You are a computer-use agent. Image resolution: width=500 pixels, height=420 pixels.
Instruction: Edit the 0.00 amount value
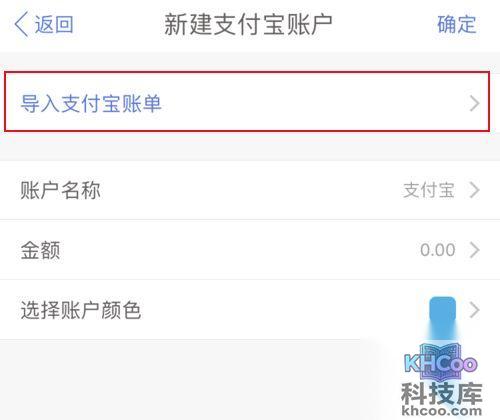pos(438,250)
